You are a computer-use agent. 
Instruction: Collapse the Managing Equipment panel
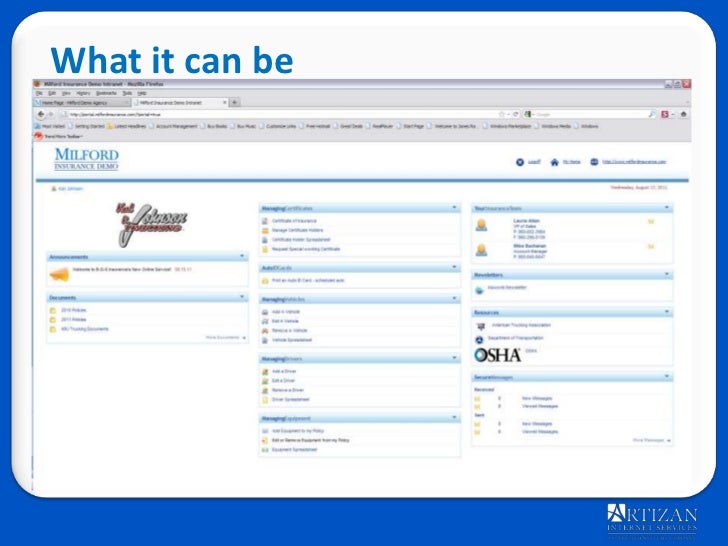pos(455,418)
